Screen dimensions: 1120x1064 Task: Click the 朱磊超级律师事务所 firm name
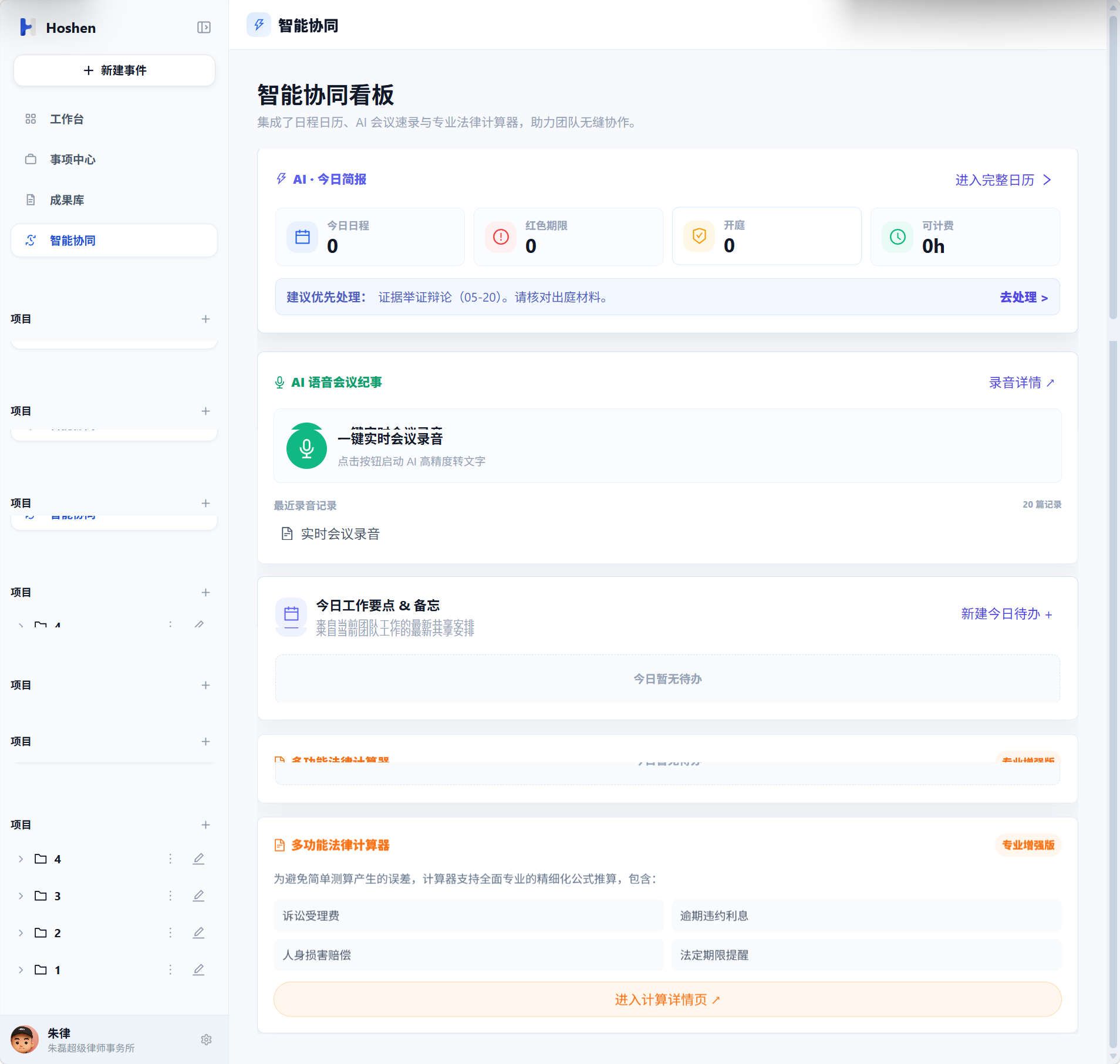91,1048
